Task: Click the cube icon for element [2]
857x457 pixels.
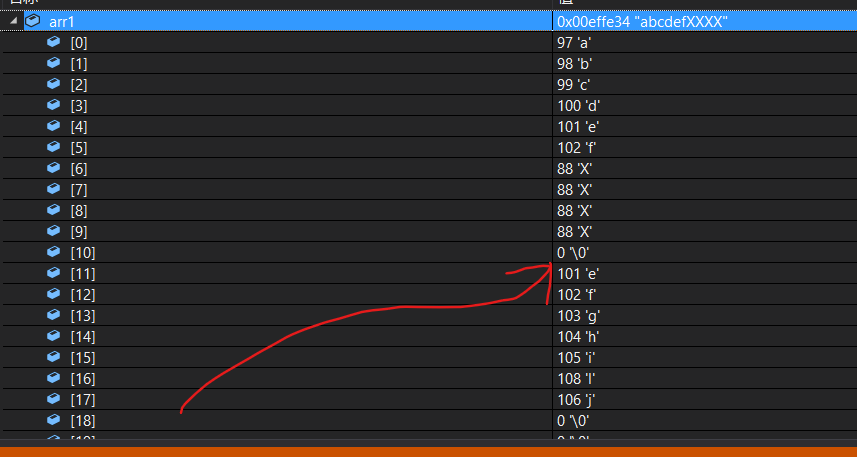Action: pyautogui.click(x=54, y=84)
